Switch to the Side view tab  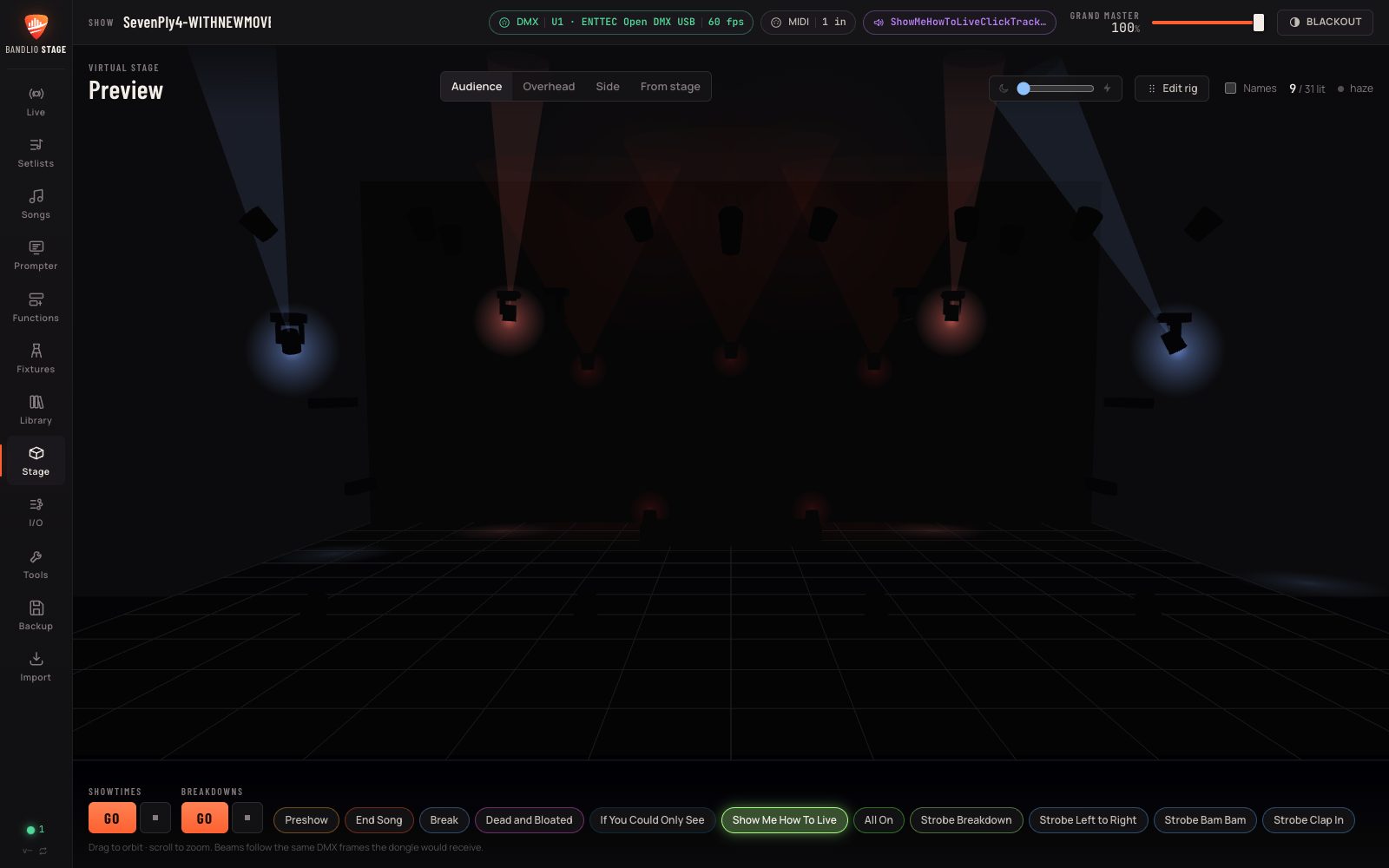[608, 87]
